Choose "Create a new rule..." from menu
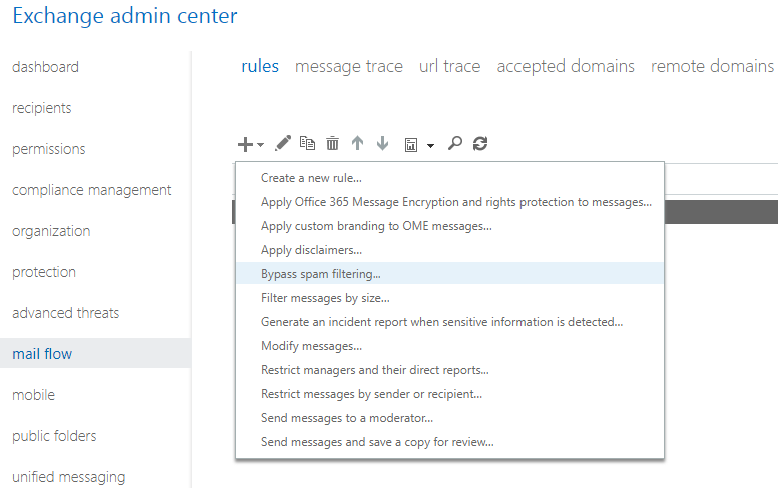The image size is (778, 488). [311, 178]
